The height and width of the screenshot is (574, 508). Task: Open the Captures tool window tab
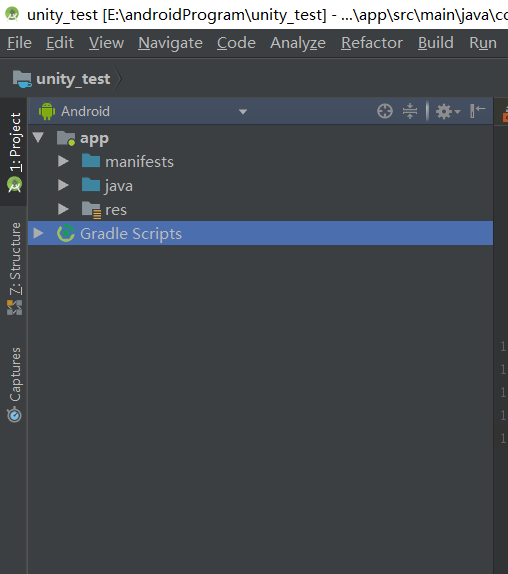[x=15, y=384]
